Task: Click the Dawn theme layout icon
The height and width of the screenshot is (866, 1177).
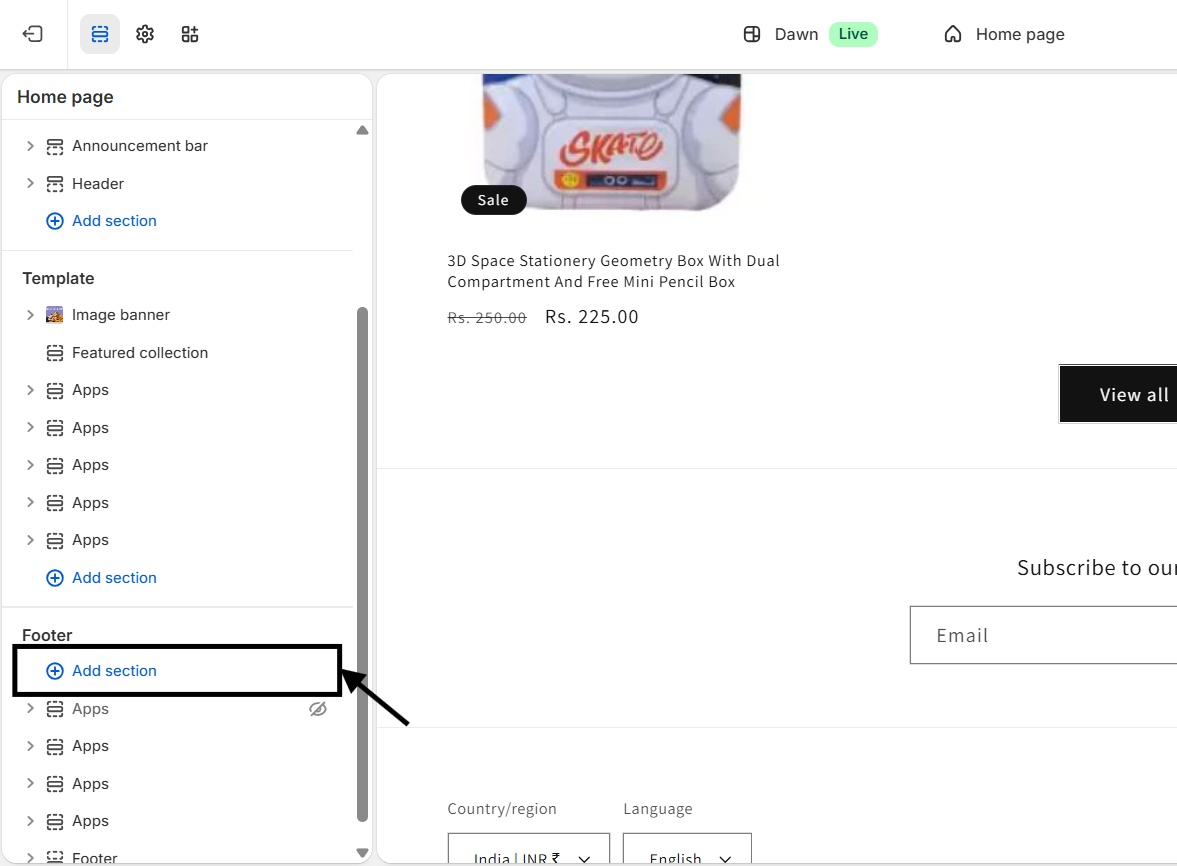Action: click(752, 34)
